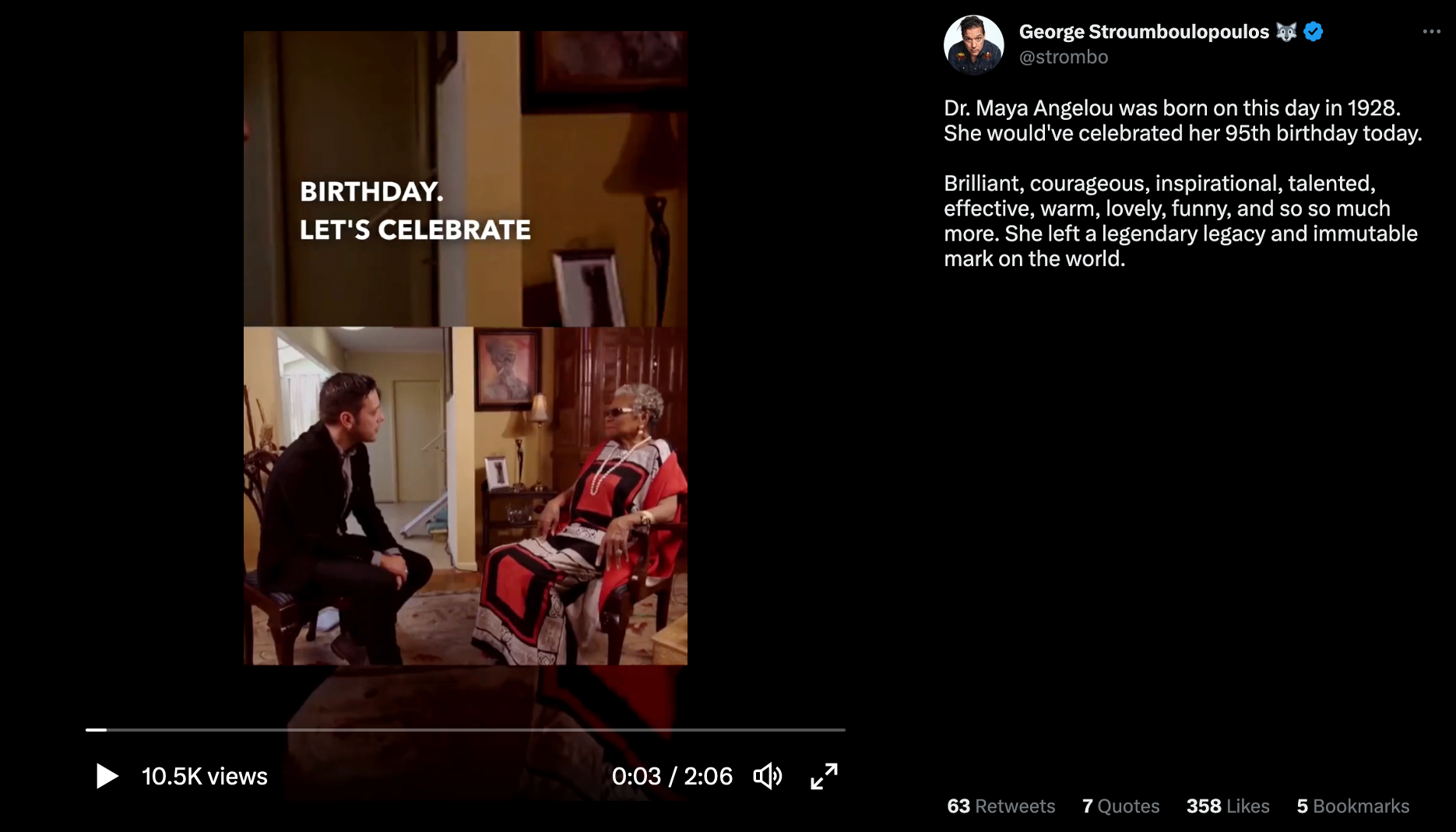View the 358 Likes list

[x=1228, y=806]
